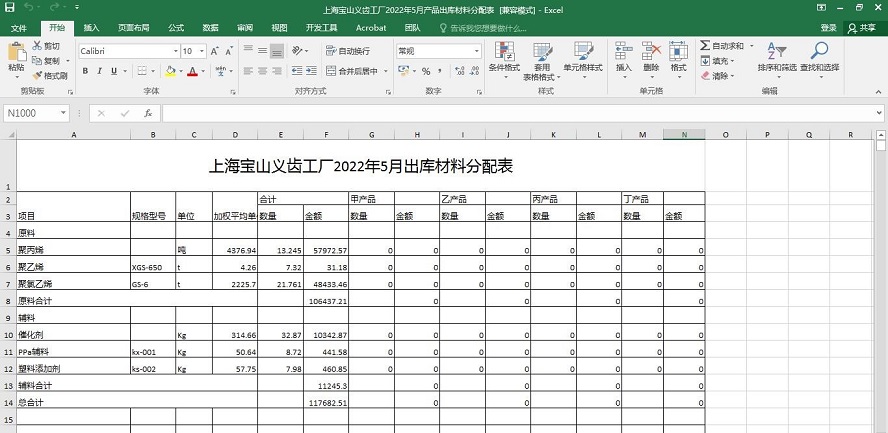Click the decrease decimal icon
The image size is (888, 433).
pyautogui.click(x=474, y=71)
